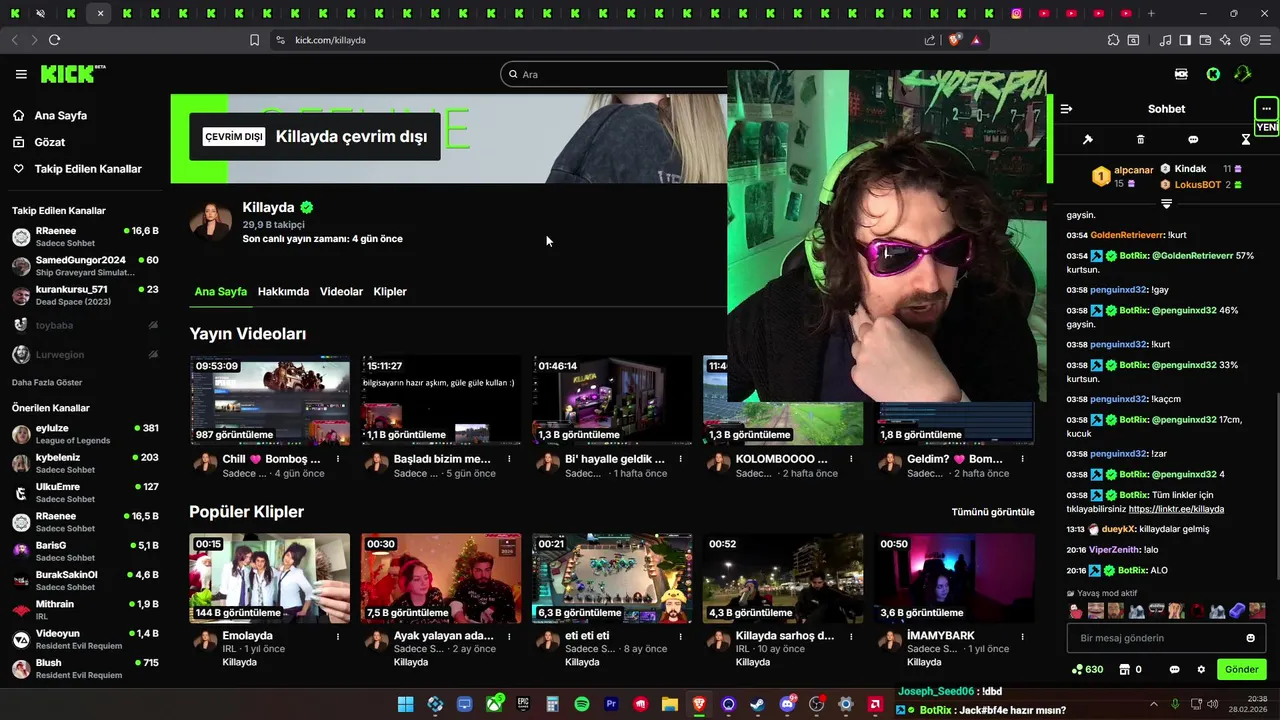Open options menu for Başladı bizim me... video
The width and height of the screenshot is (1280, 720).
[x=508, y=459]
